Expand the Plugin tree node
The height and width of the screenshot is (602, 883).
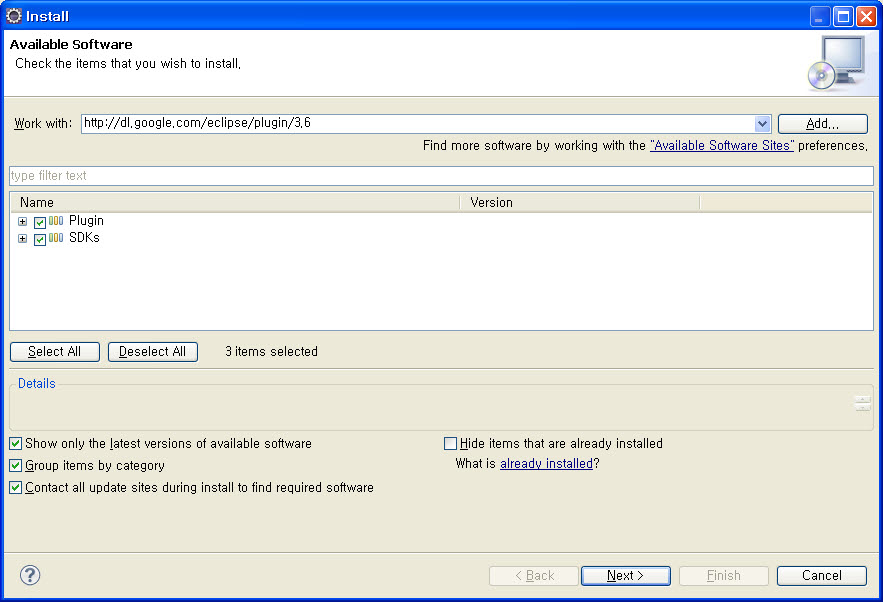coord(23,222)
